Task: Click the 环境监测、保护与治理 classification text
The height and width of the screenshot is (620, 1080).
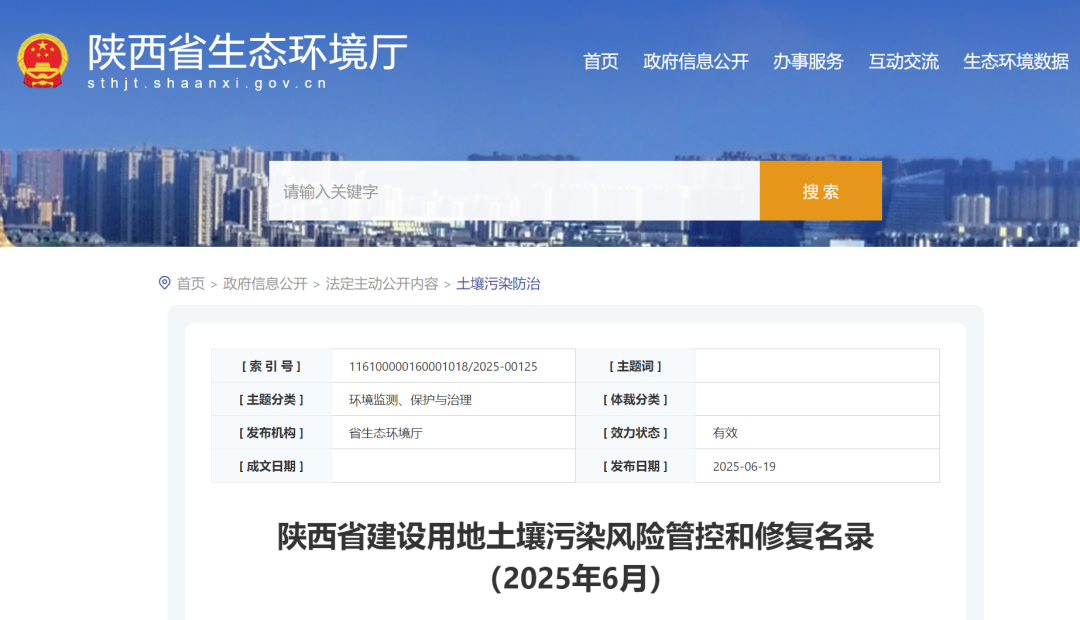Action: (412, 398)
